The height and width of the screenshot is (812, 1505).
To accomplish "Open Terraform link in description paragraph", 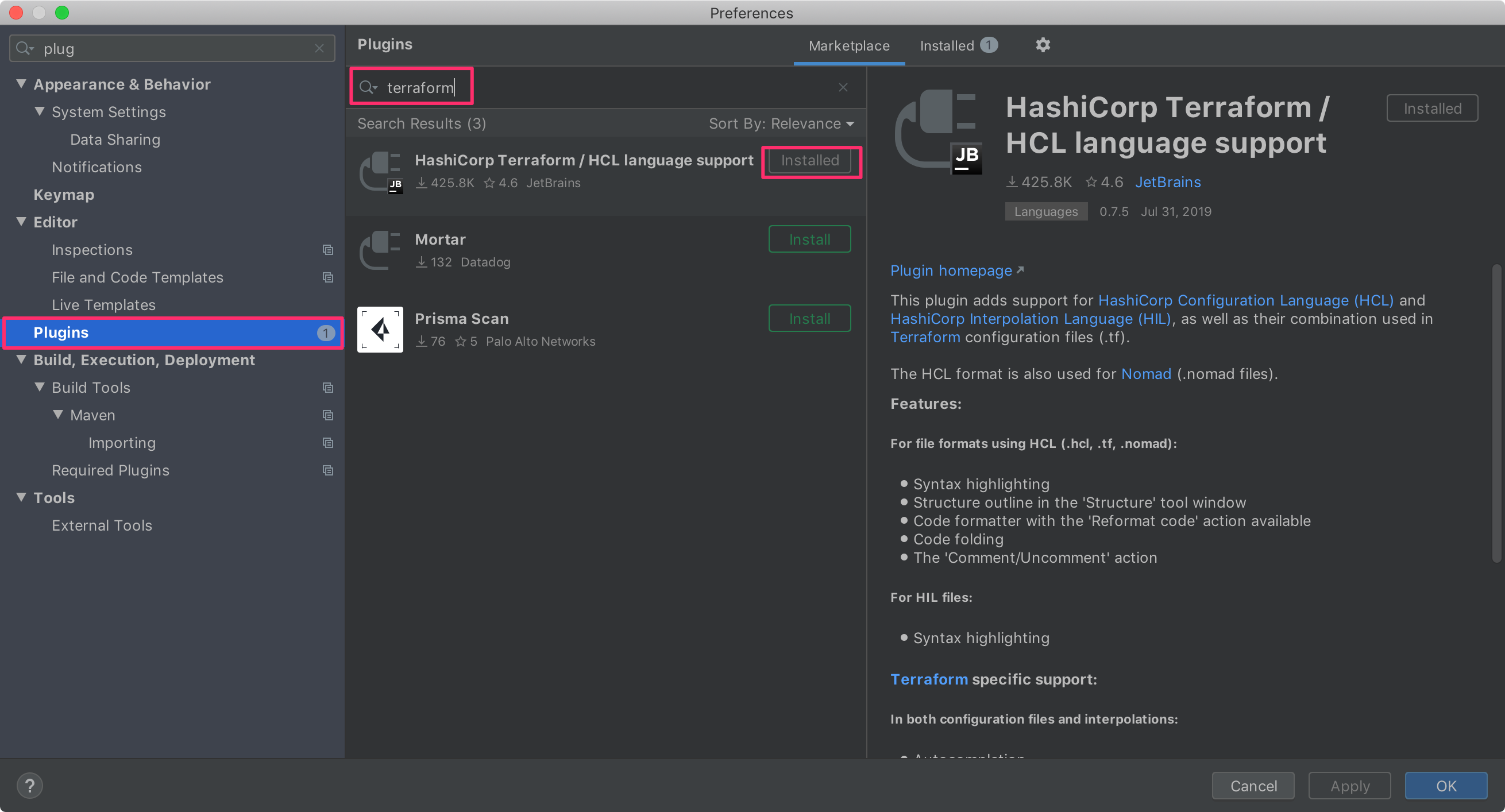I will point(925,337).
